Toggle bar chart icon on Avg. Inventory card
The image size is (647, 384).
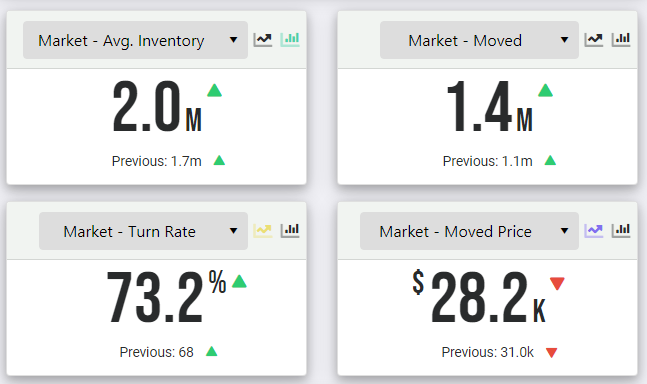(290, 40)
